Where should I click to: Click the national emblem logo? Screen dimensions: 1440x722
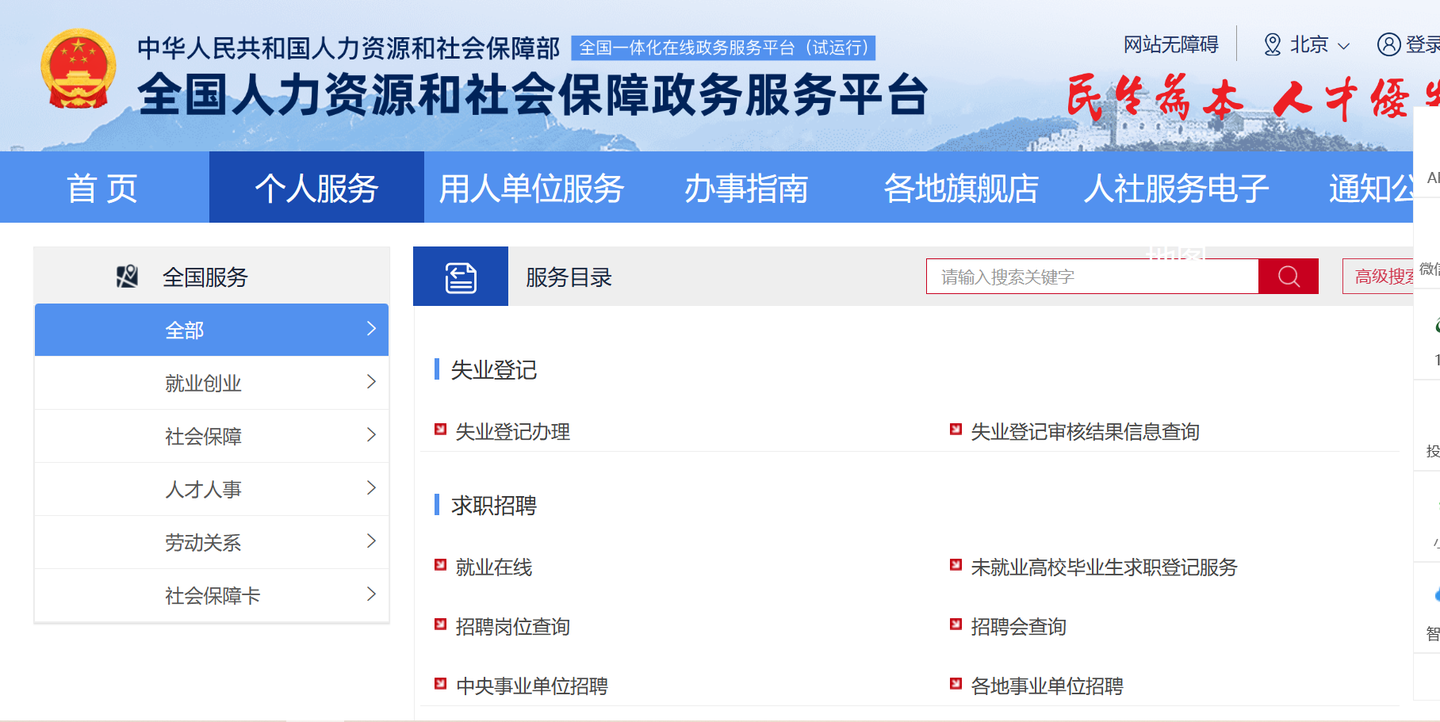click(78, 69)
